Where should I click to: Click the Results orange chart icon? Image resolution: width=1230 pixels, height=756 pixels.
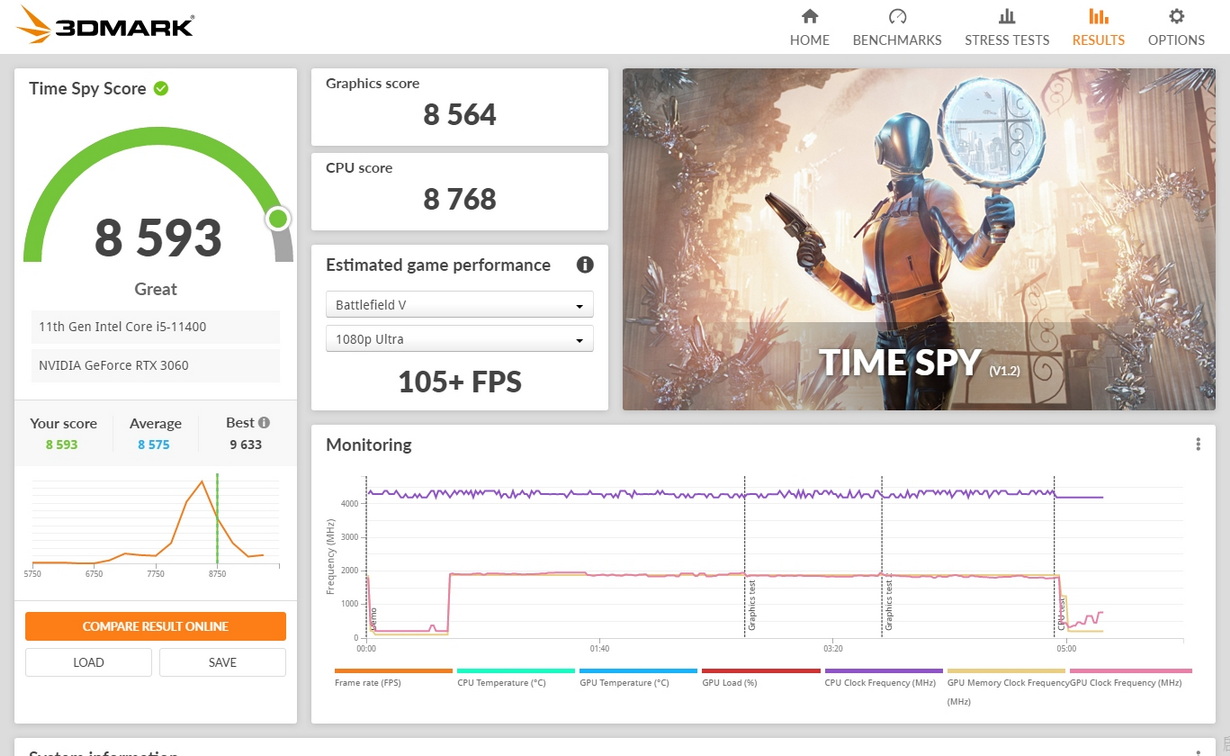[1098, 16]
